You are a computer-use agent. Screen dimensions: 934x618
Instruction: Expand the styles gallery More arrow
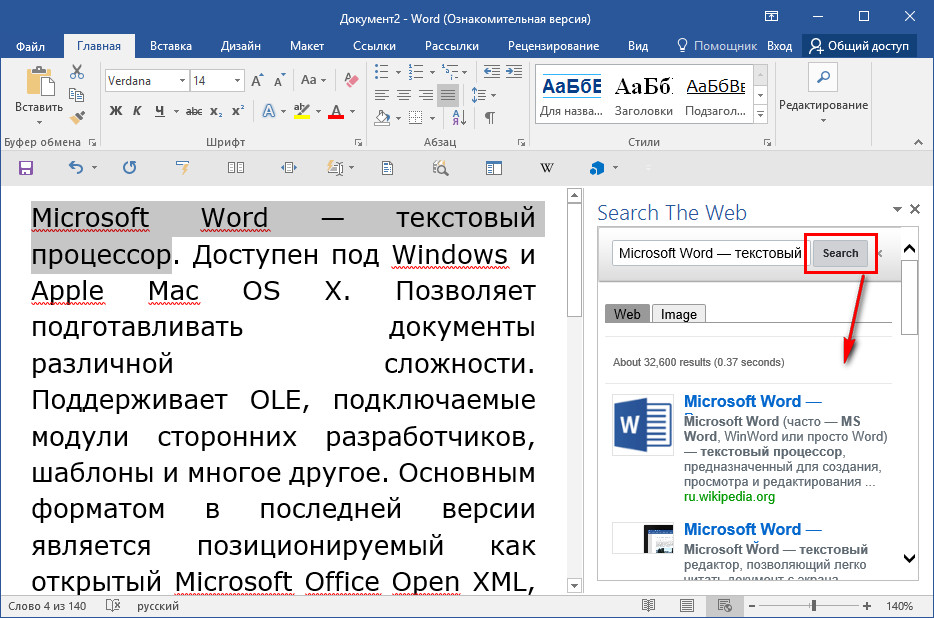[x=761, y=113]
